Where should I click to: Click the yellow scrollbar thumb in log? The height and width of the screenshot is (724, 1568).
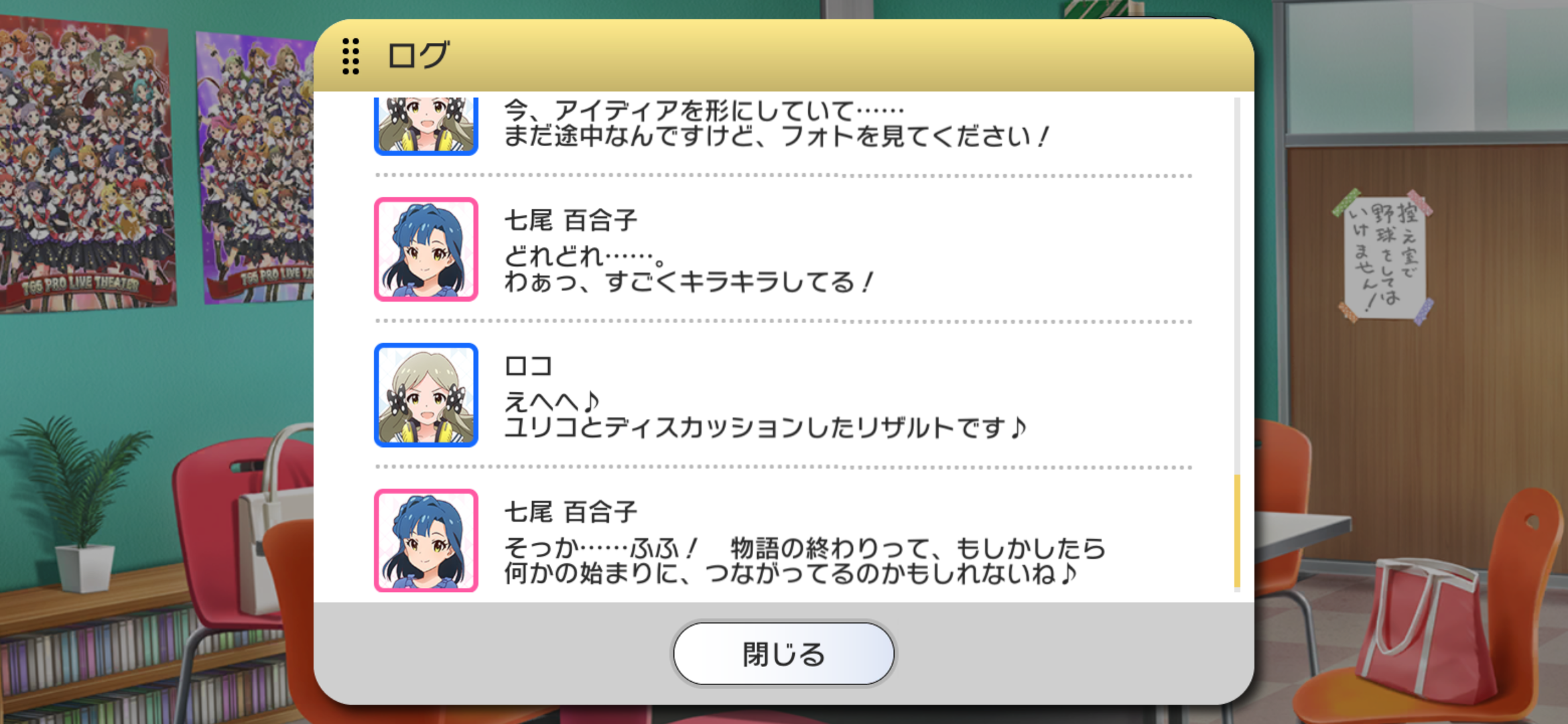[x=1237, y=531]
